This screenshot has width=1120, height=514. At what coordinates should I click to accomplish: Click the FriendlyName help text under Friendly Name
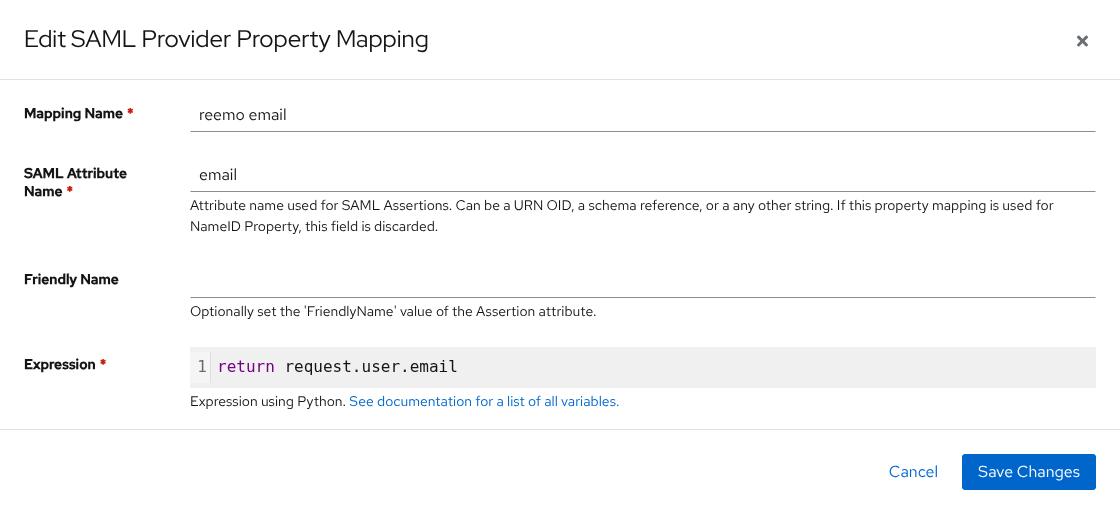click(393, 312)
